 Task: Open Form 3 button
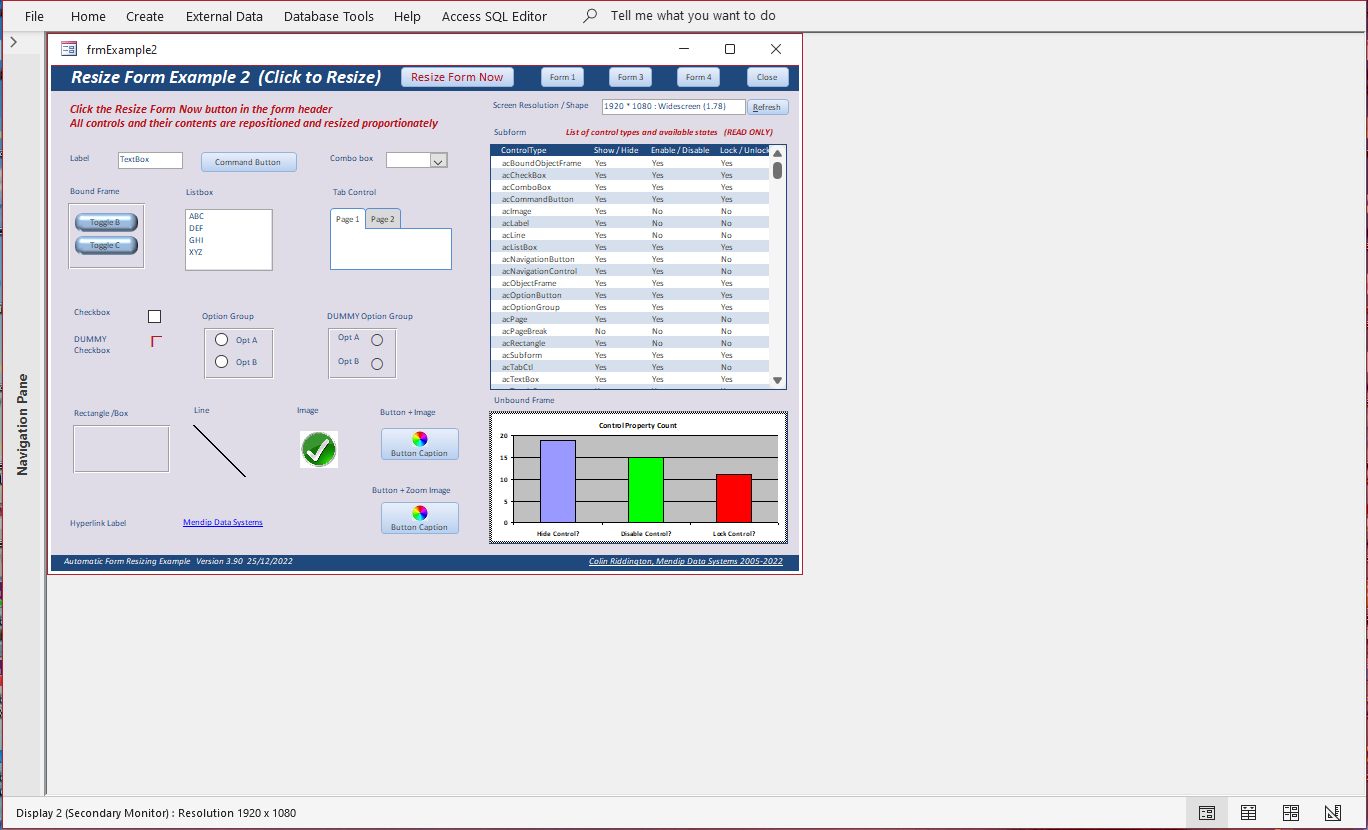[630, 77]
